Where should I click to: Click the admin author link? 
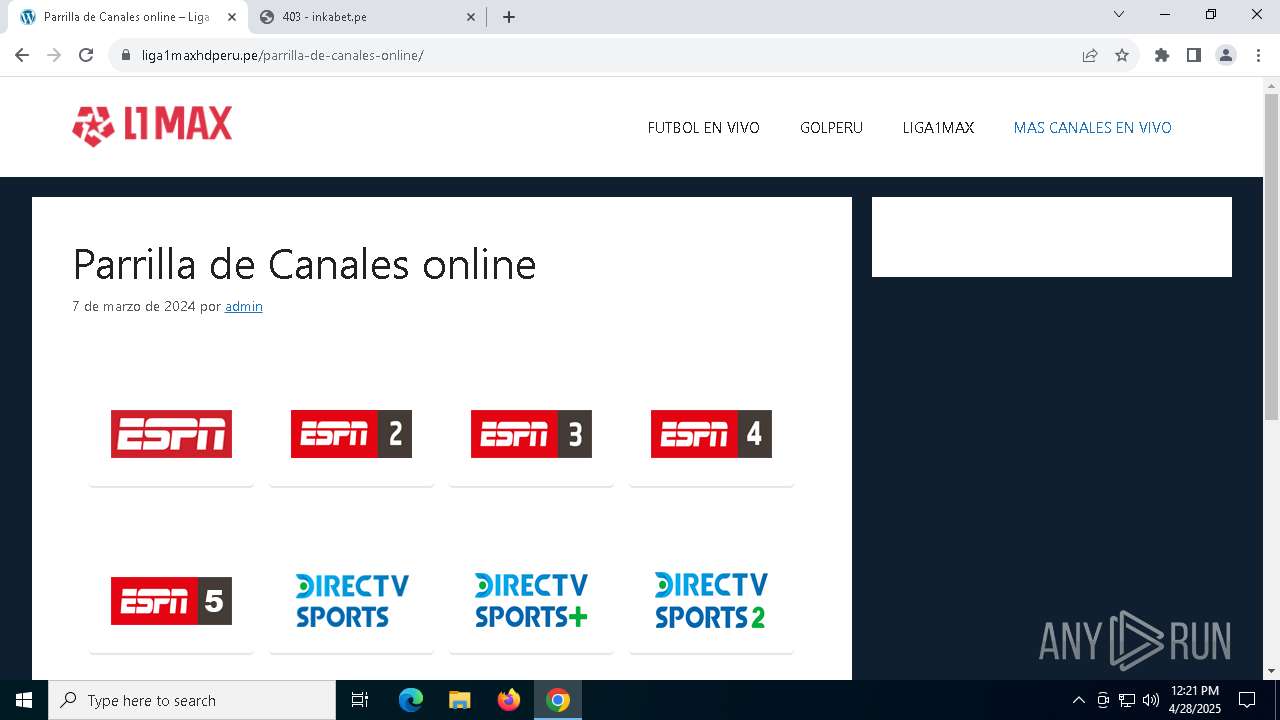tap(244, 306)
